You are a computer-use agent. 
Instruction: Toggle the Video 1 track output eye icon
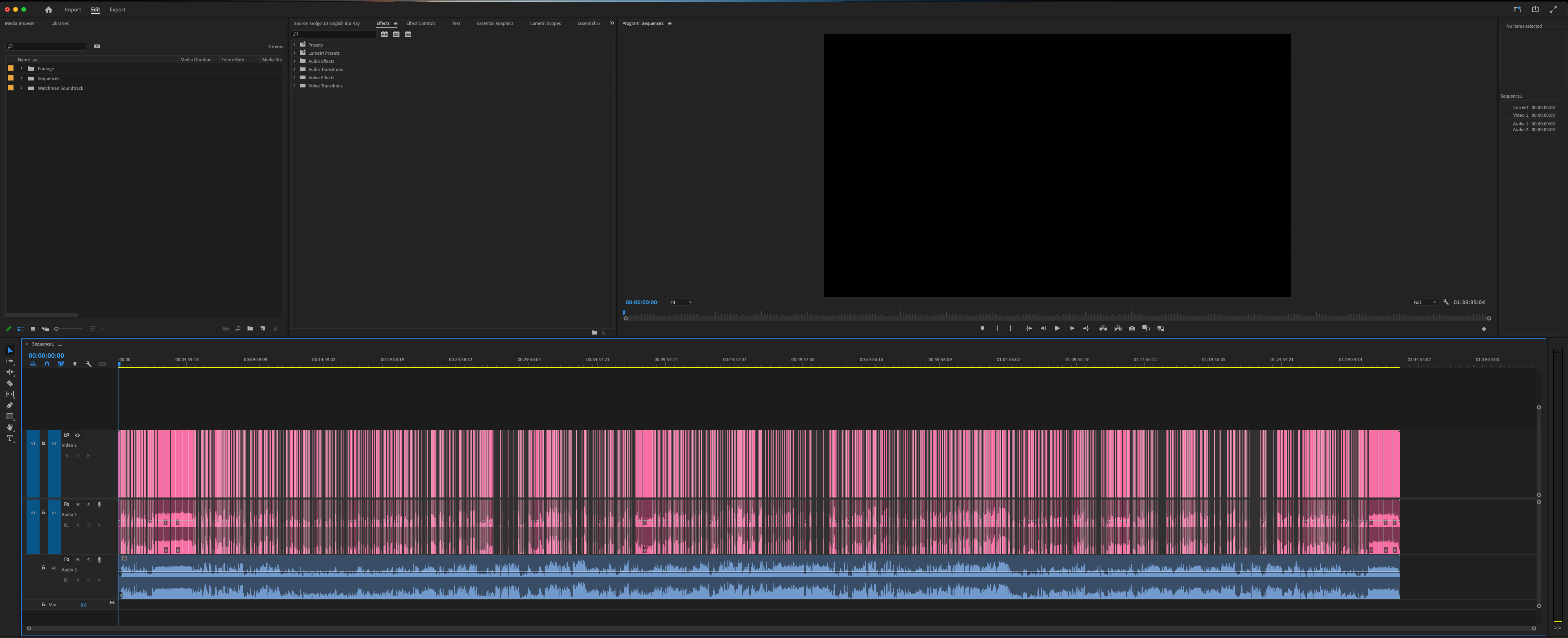tap(77, 436)
